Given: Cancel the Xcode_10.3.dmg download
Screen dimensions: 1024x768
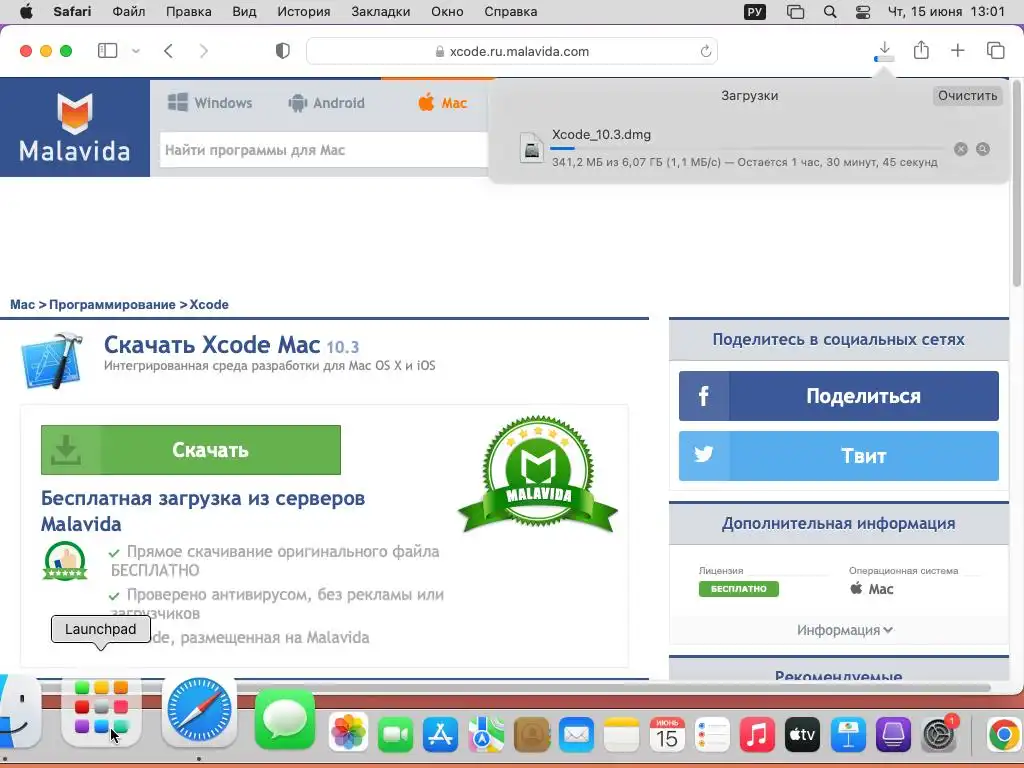Looking at the screenshot, I should 961,149.
